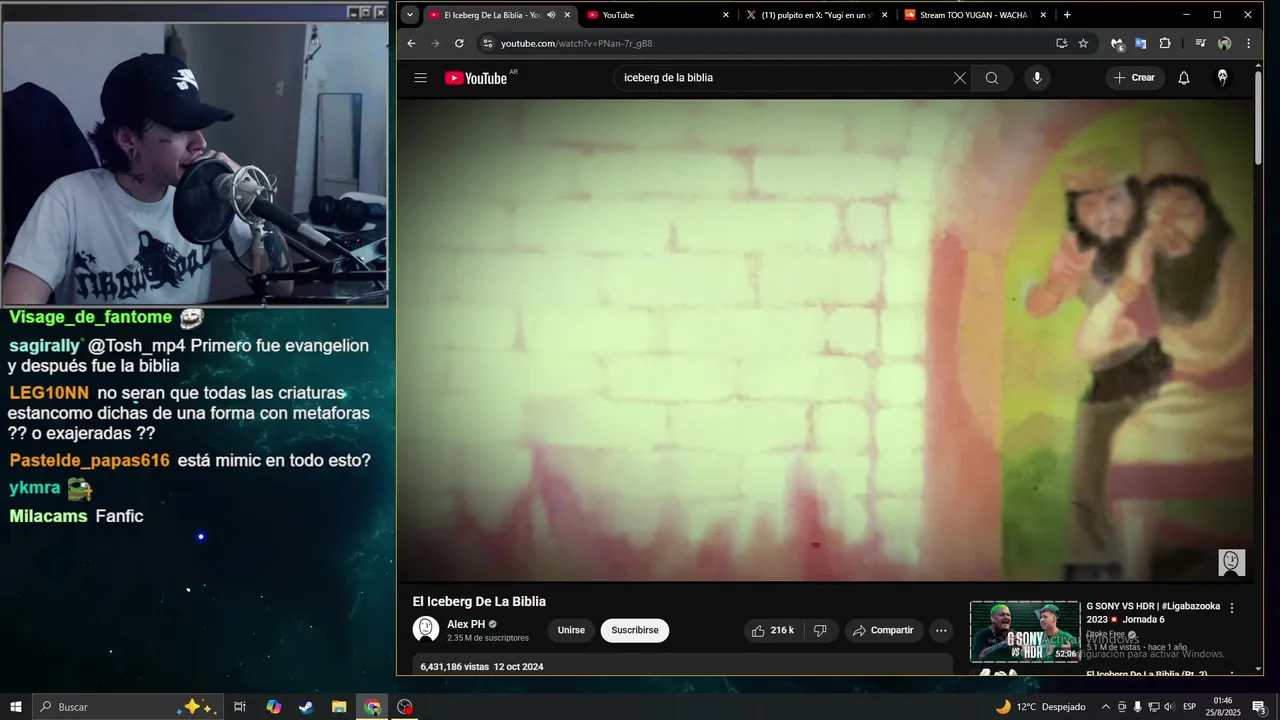This screenshot has height=720, width=1280.
Task: Open more actions menu beside Compartir
Action: (x=941, y=631)
